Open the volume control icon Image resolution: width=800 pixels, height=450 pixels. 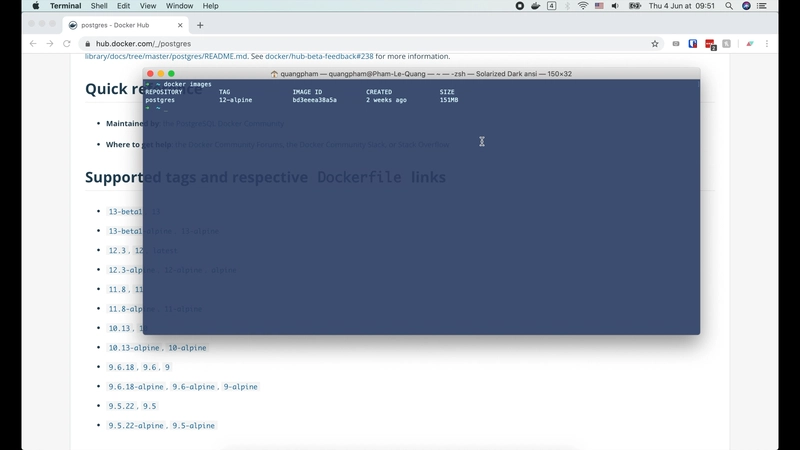pyautogui.click(x=615, y=6)
